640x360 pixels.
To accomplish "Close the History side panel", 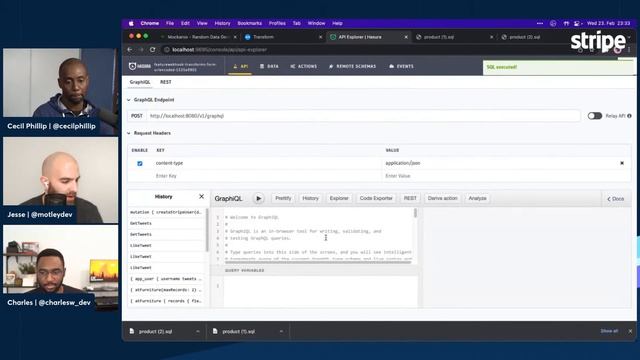I will [201, 196].
